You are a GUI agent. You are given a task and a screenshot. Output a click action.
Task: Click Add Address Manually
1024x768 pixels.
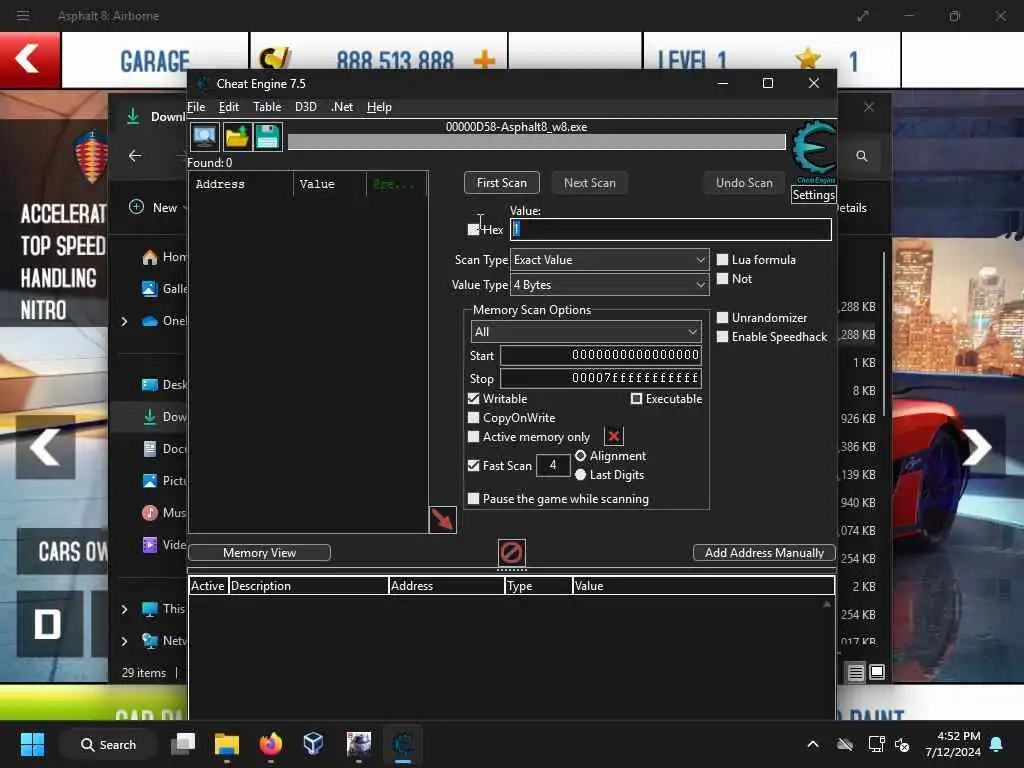click(764, 552)
